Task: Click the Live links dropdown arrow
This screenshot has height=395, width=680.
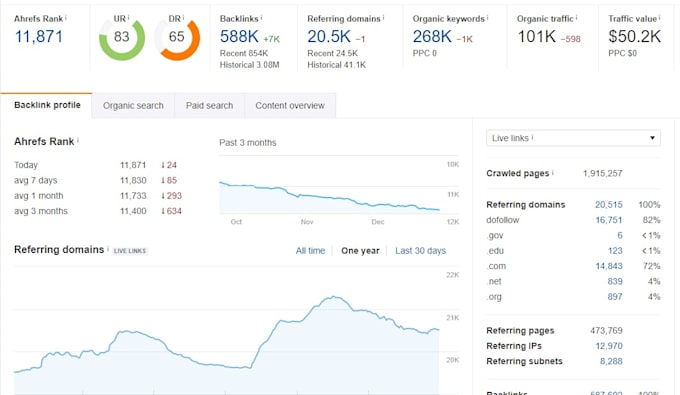Action: 652,138
